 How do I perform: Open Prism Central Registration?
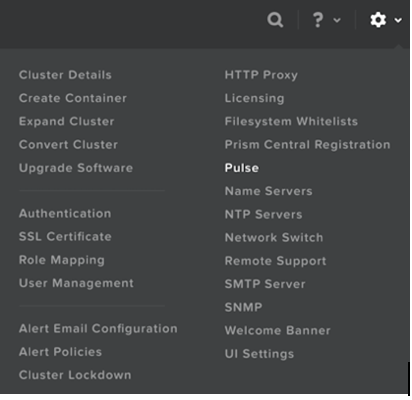307,145
